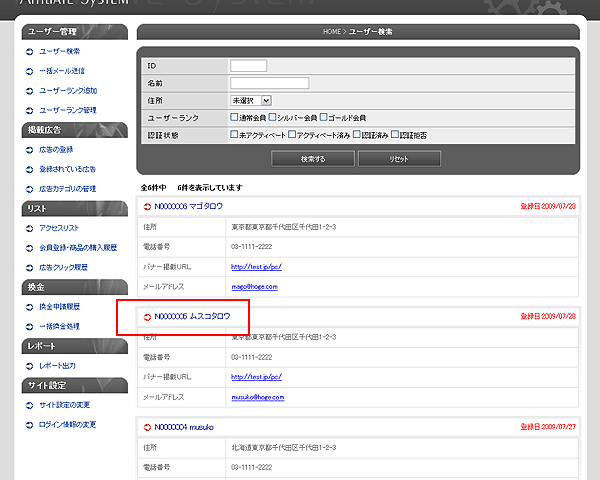This screenshot has height=480, width=600.
Task: Tick the ゴールド会員 checkbox
Action: (324, 117)
